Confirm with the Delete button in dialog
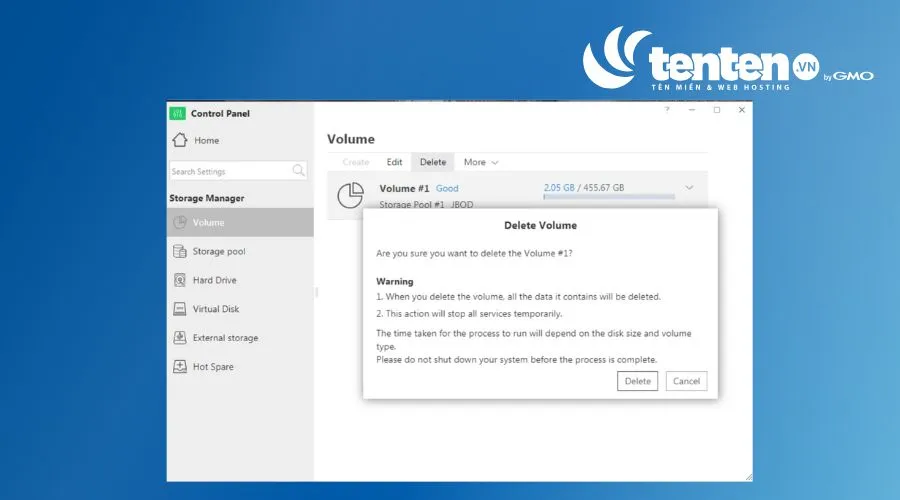Viewport: 900px width, 500px height. point(637,381)
